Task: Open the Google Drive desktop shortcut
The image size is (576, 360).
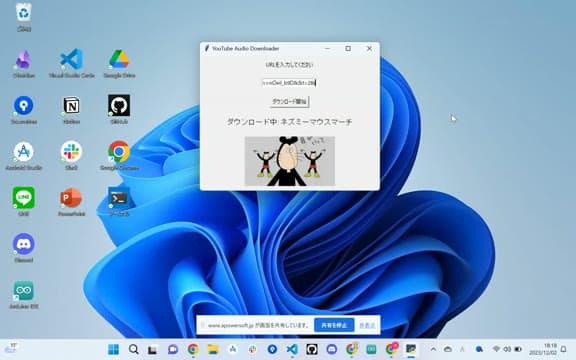Action: click(x=119, y=63)
